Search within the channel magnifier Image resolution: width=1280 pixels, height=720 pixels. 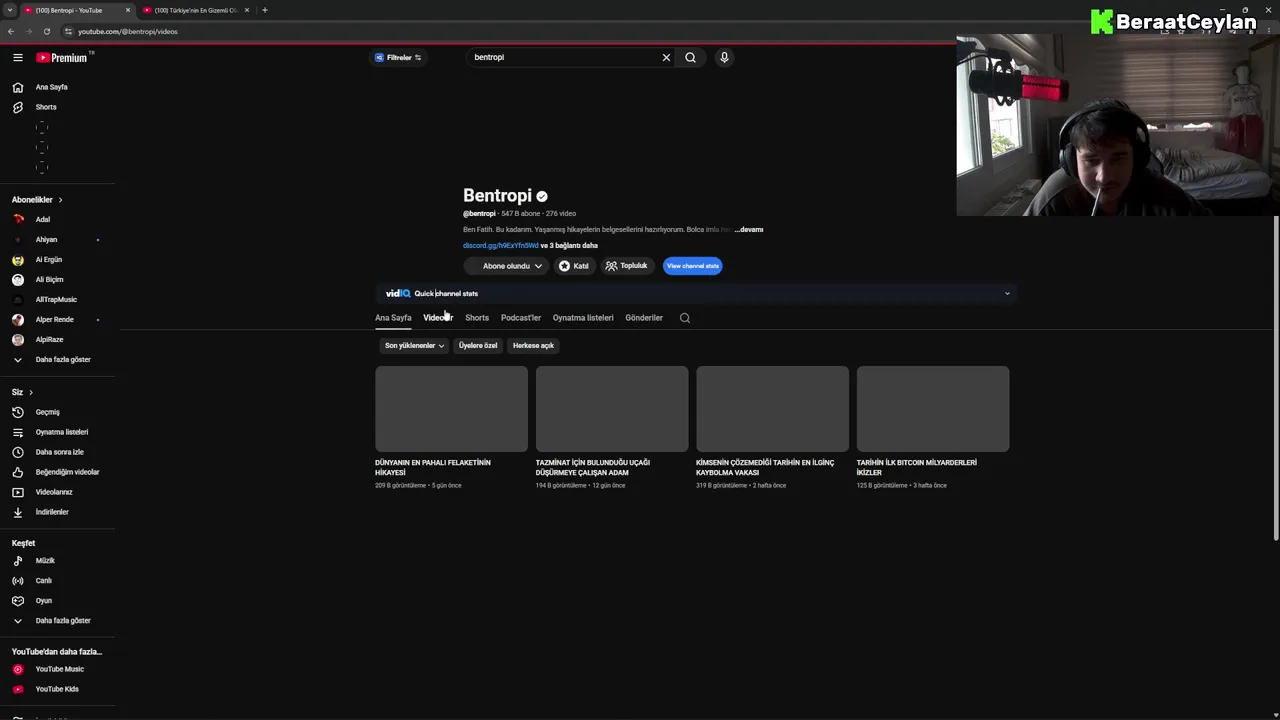click(685, 318)
